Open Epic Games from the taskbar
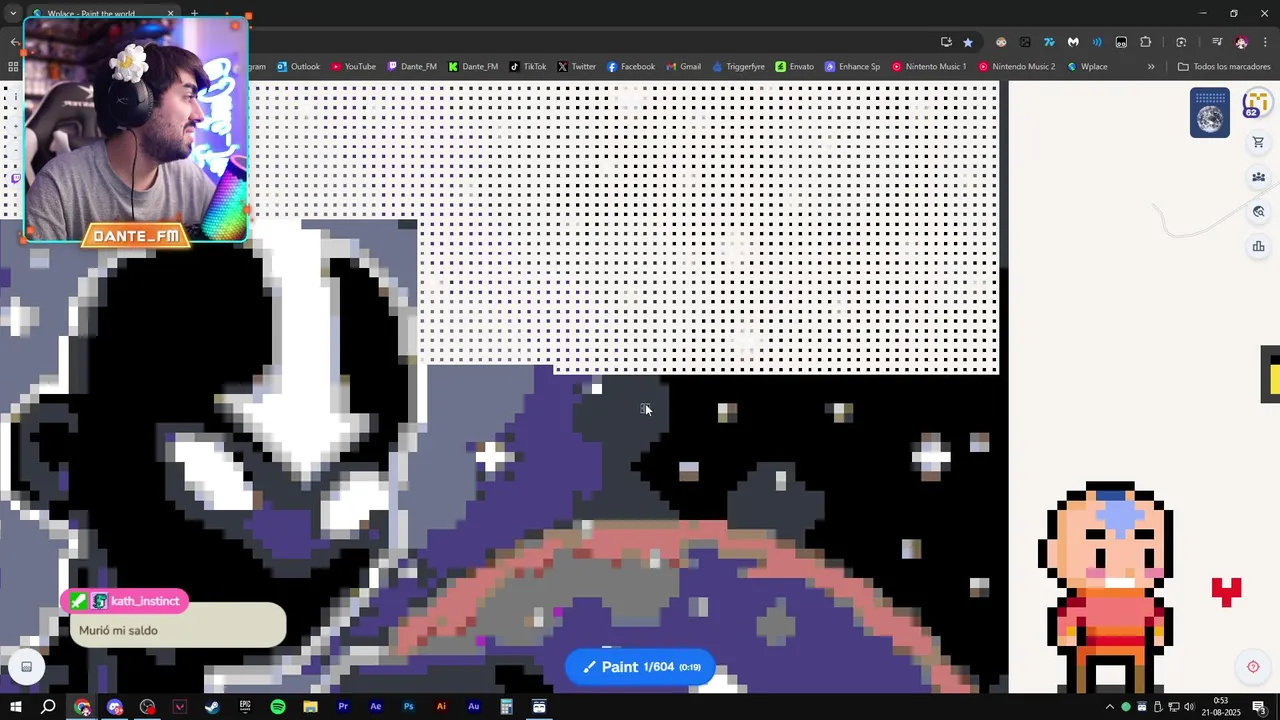 [245, 707]
